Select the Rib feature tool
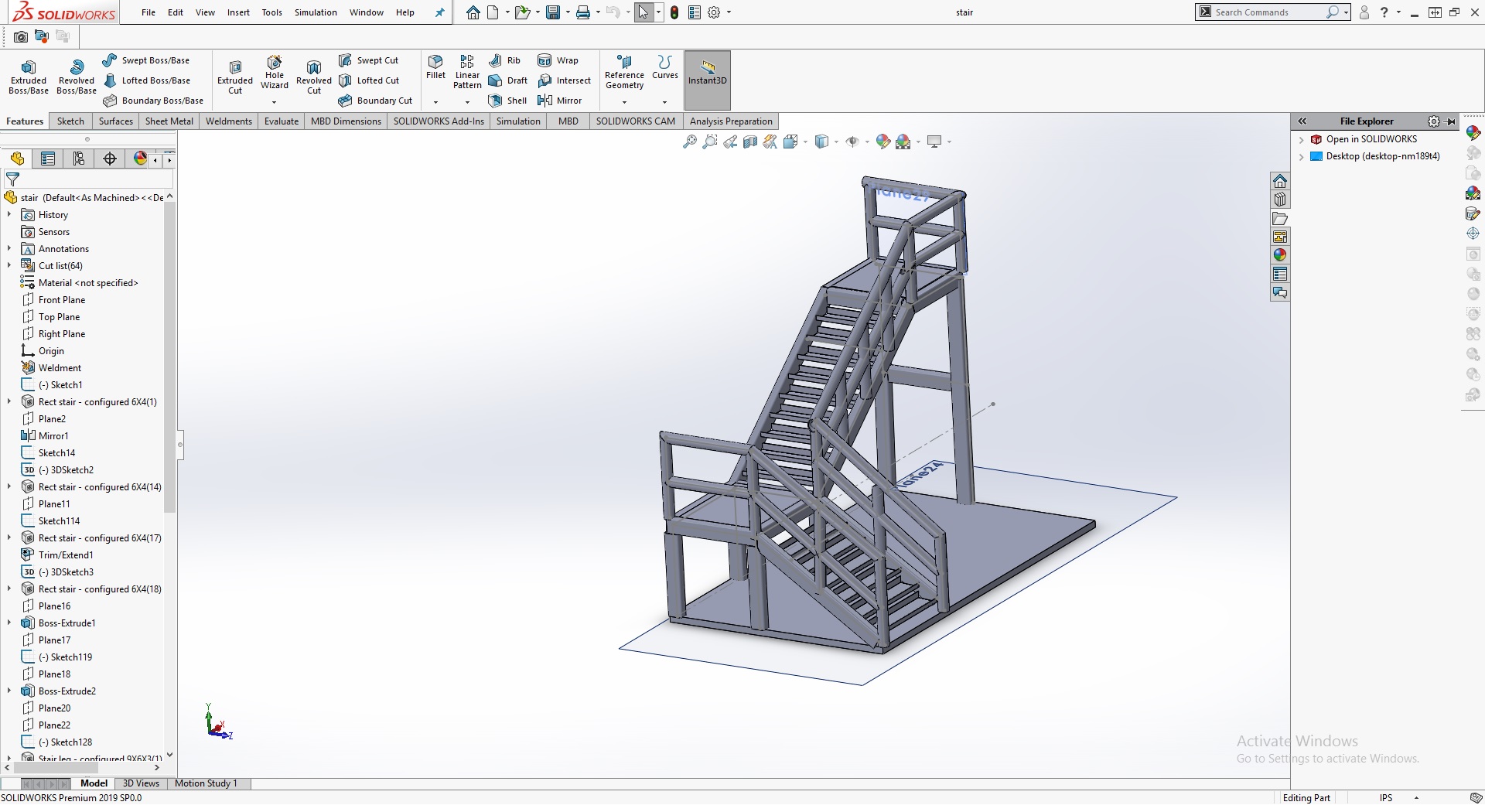This screenshot has width=1485, height=812. click(x=505, y=60)
